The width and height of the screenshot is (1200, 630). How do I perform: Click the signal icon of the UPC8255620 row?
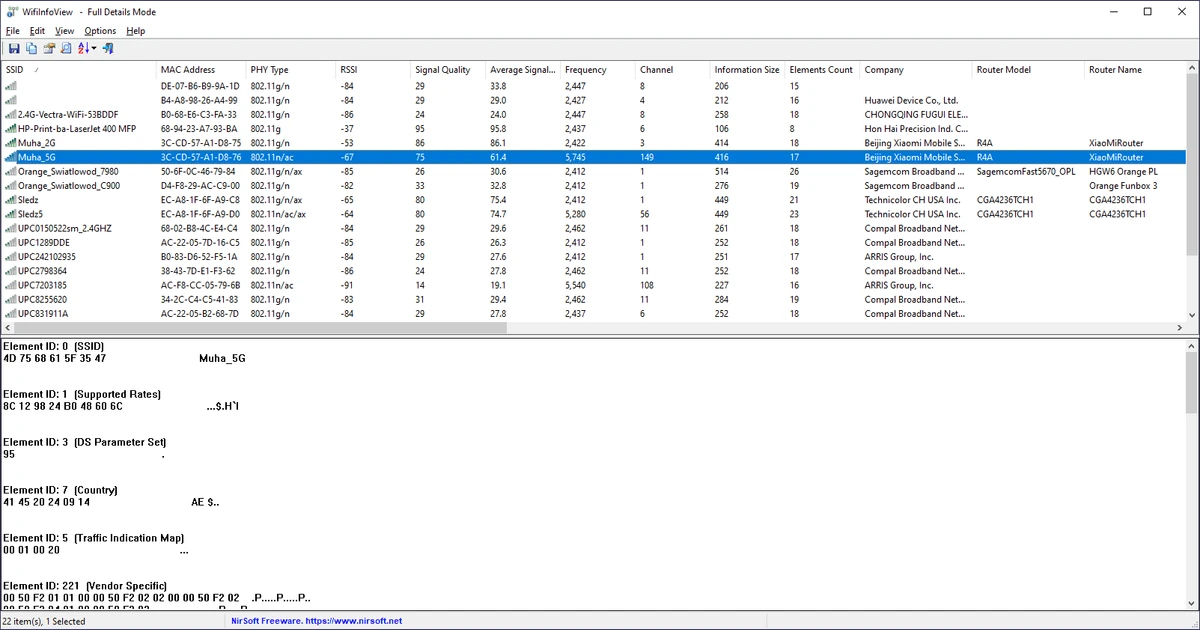tap(10, 299)
